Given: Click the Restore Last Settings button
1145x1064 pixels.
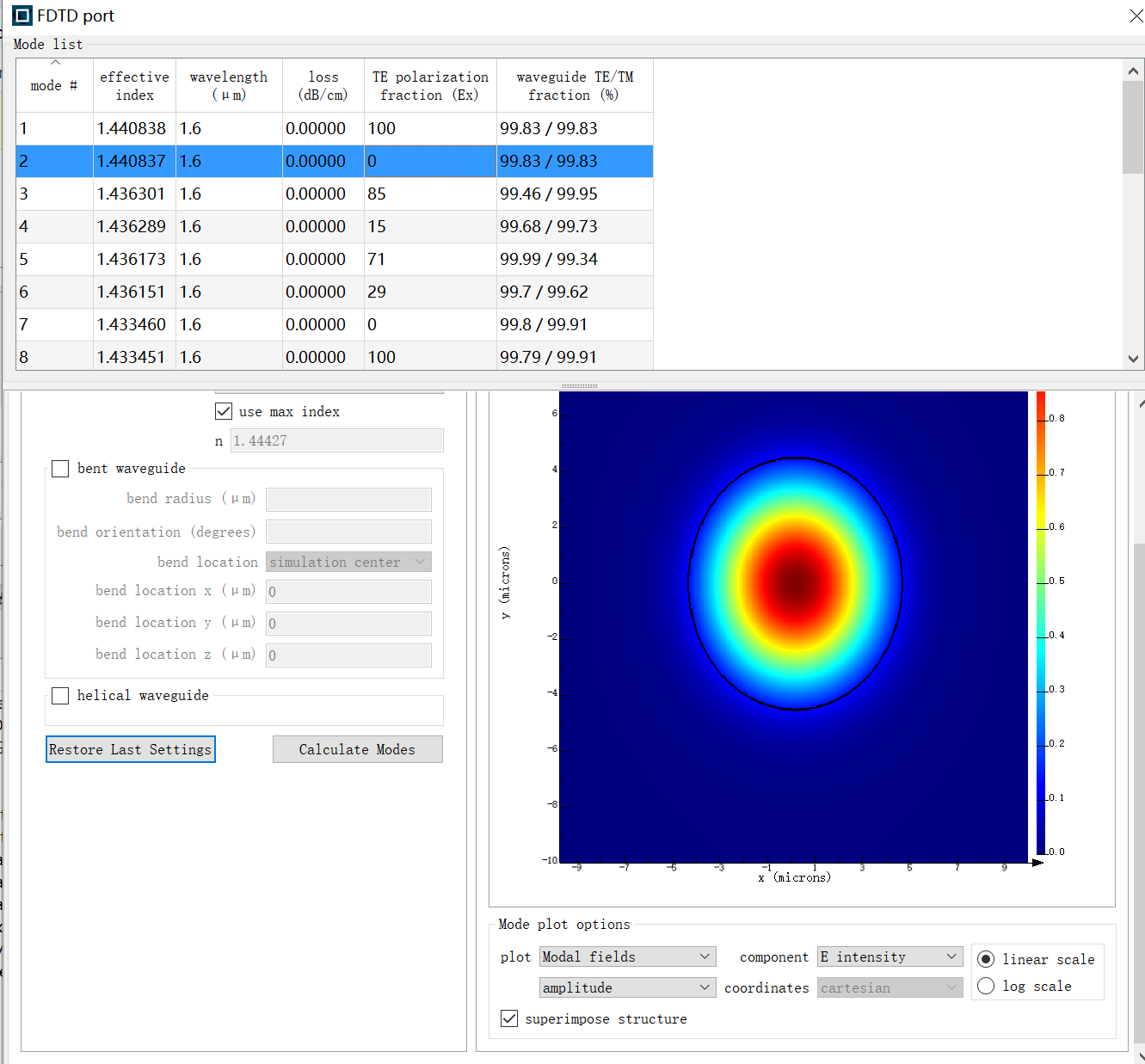Looking at the screenshot, I should (130, 749).
